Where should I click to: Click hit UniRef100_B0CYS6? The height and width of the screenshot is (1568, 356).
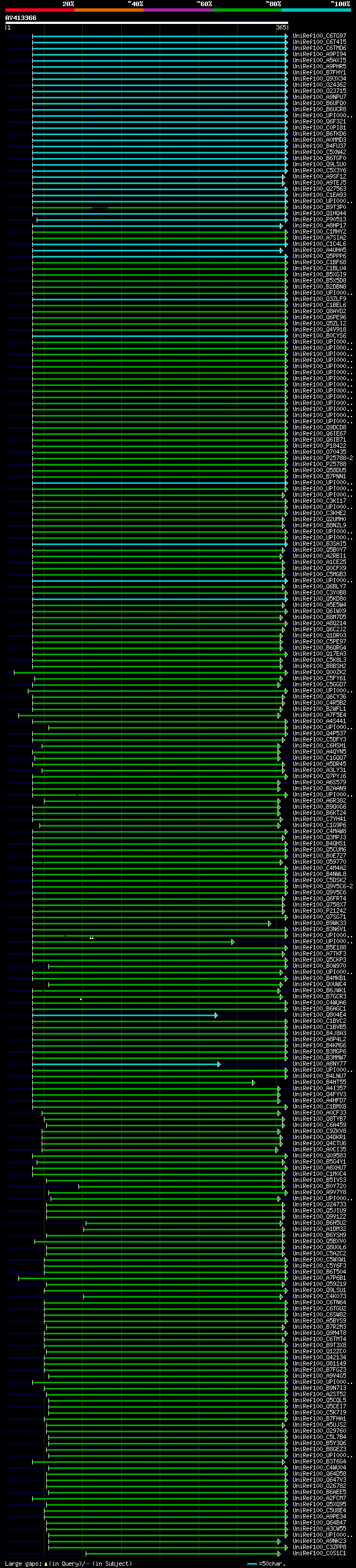(x=319, y=336)
